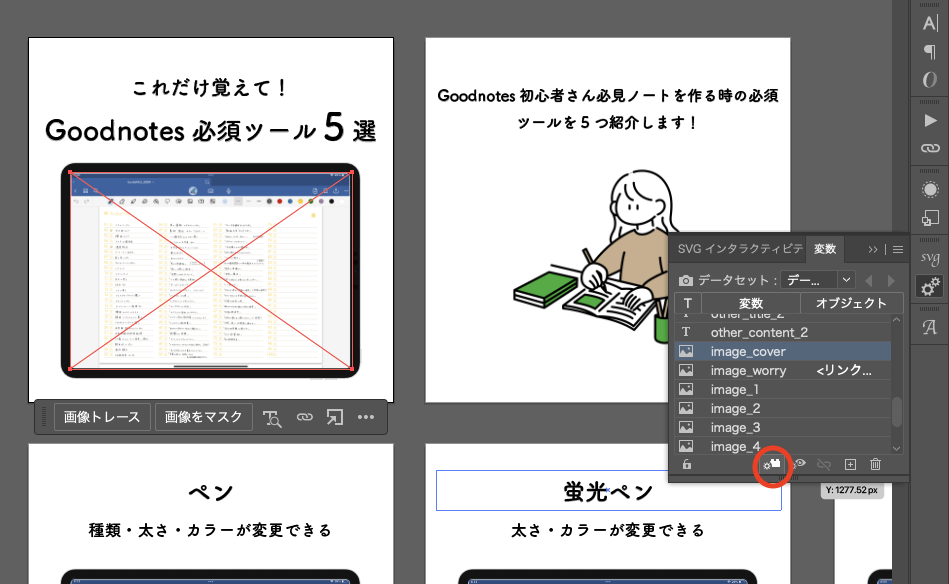The height and width of the screenshot is (584, 949).
Task: Go to previous data set arrow
Action: tap(869, 281)
